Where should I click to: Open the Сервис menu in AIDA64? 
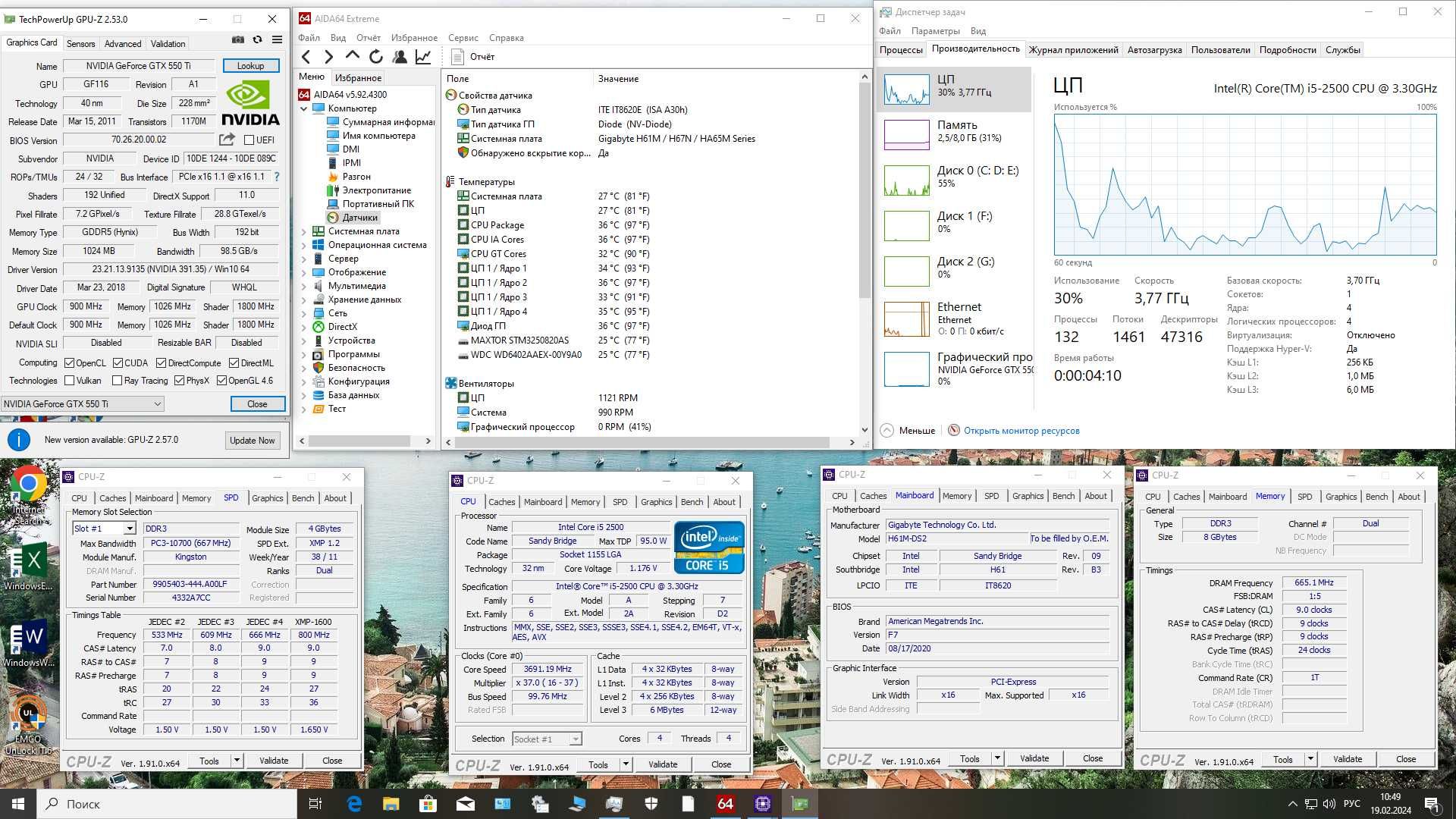click(463, 38)
